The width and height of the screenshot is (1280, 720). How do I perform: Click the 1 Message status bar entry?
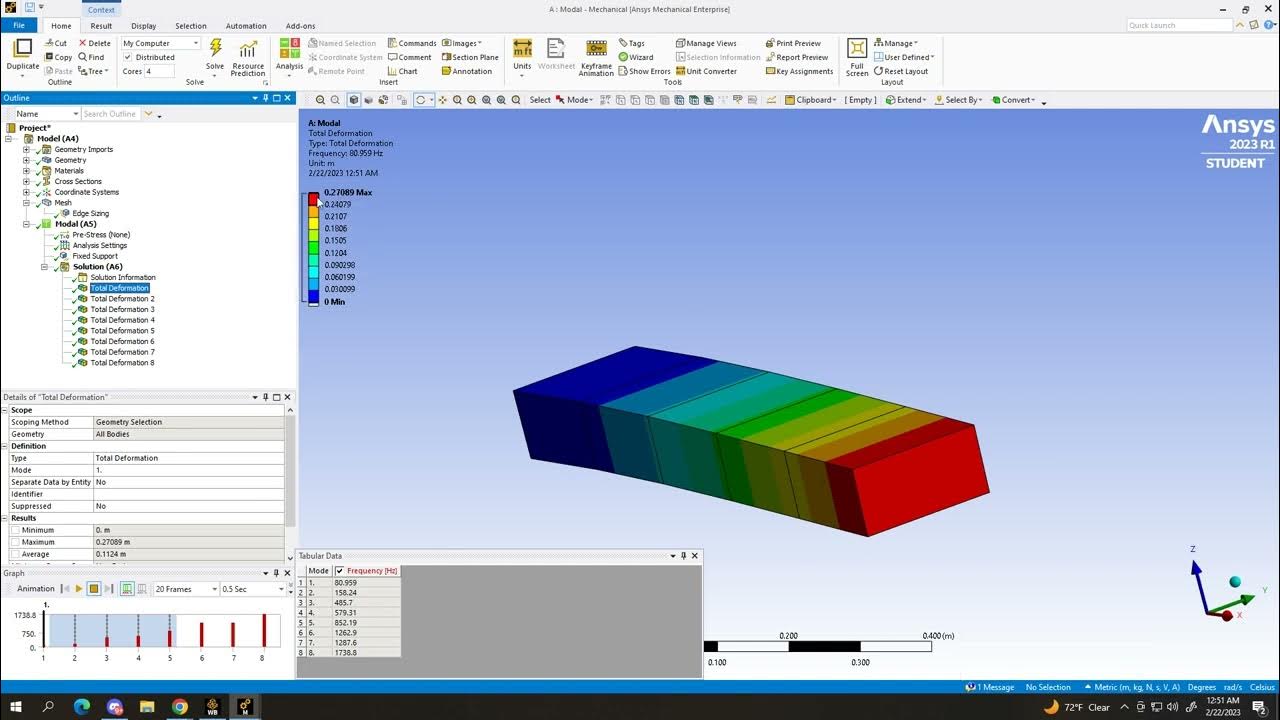tap(990, 687)
